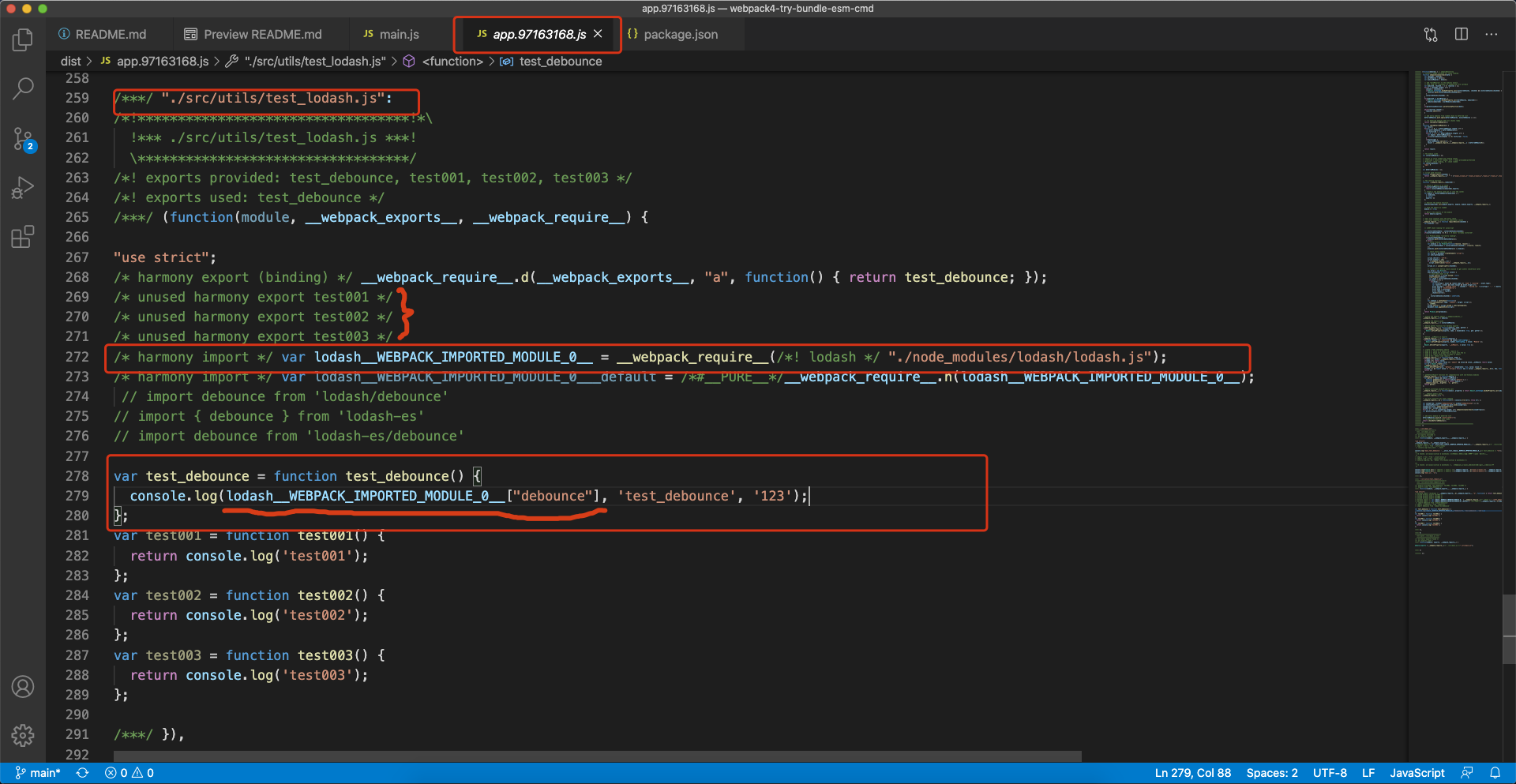This screenshot has width=1516, height=784.
Task: Click the "a" string on line 268
Action: [716, 277]
